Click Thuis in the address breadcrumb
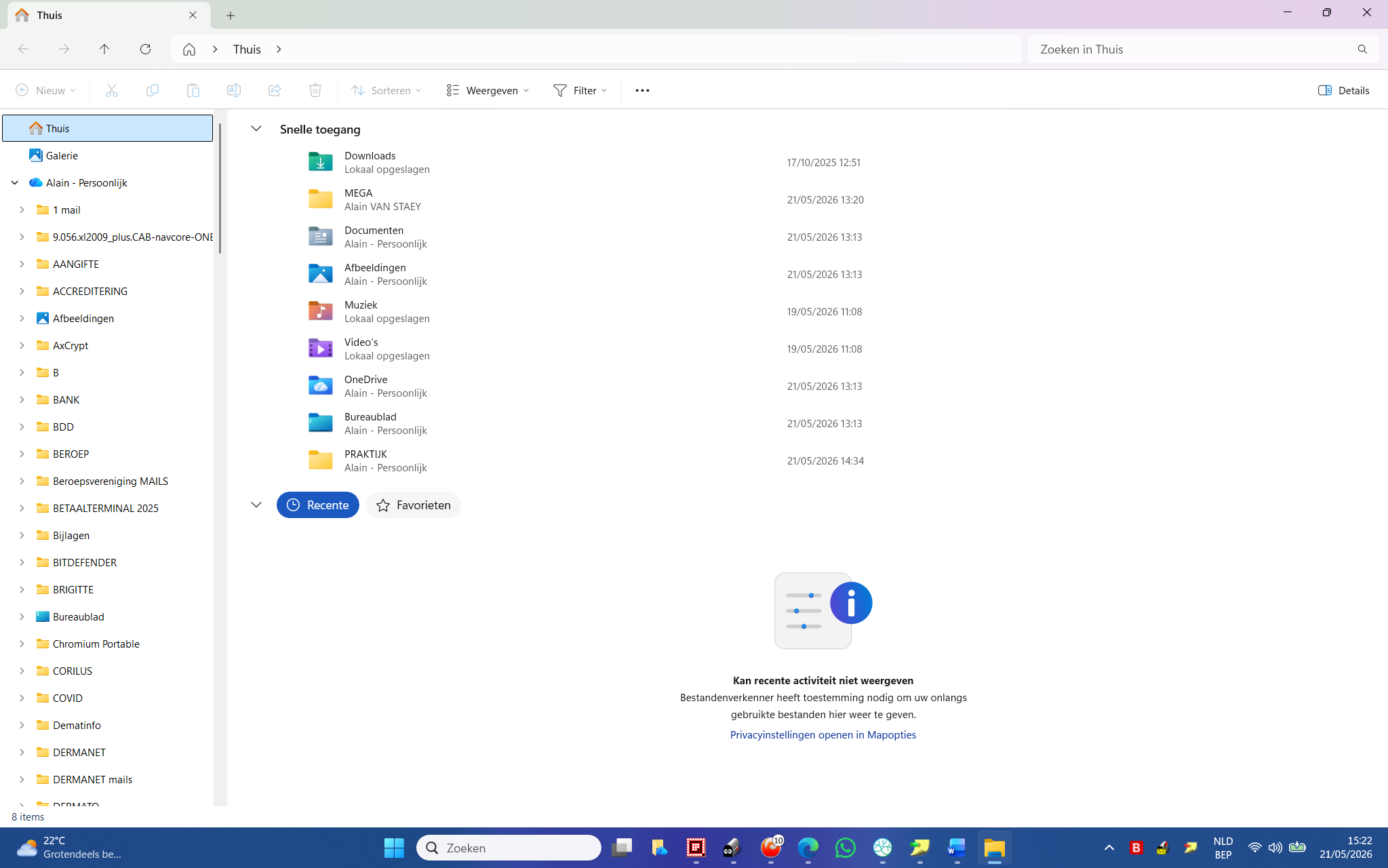Screen dimensions: 1388x868 point(247,50)
